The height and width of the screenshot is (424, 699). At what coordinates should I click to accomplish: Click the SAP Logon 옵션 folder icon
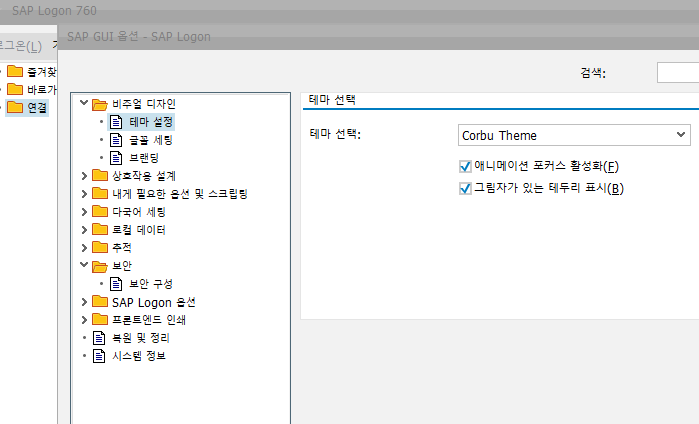click(99, 302)
